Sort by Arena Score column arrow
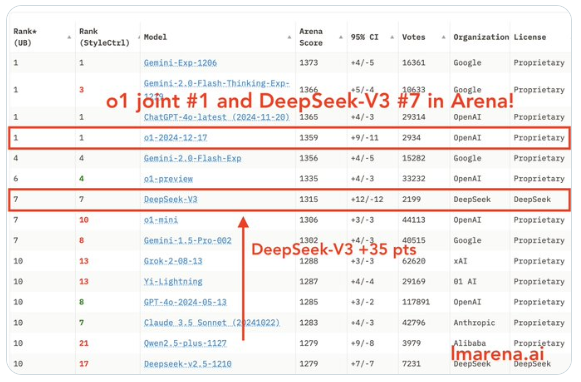Screen dimensions: 581x382 341,37
